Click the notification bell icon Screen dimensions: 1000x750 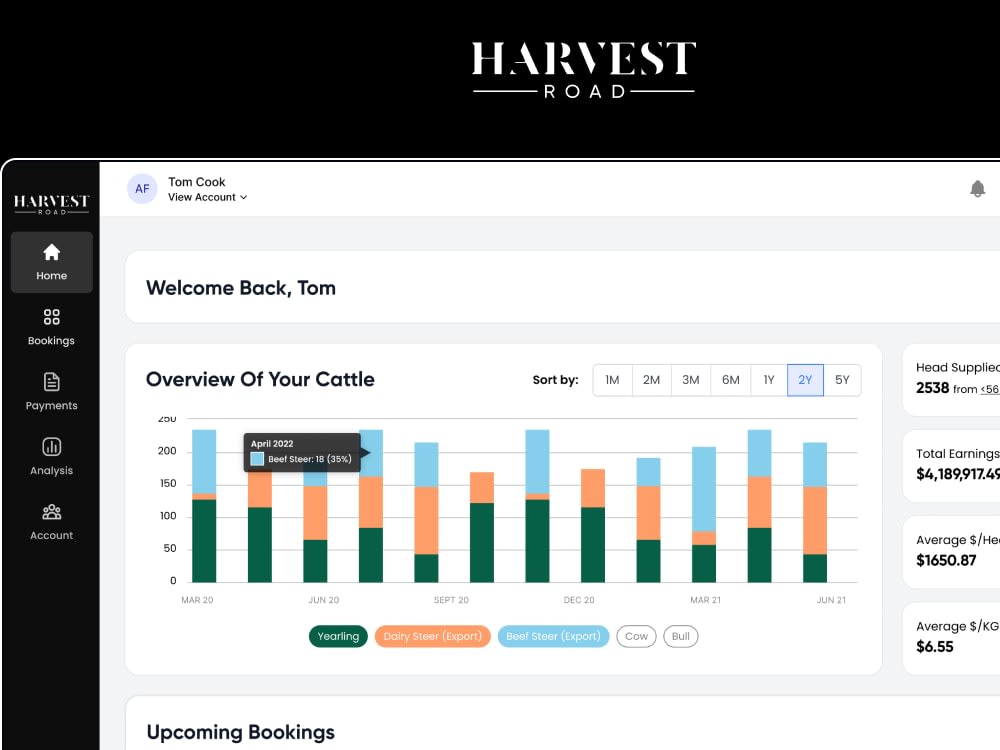(977, 189)
